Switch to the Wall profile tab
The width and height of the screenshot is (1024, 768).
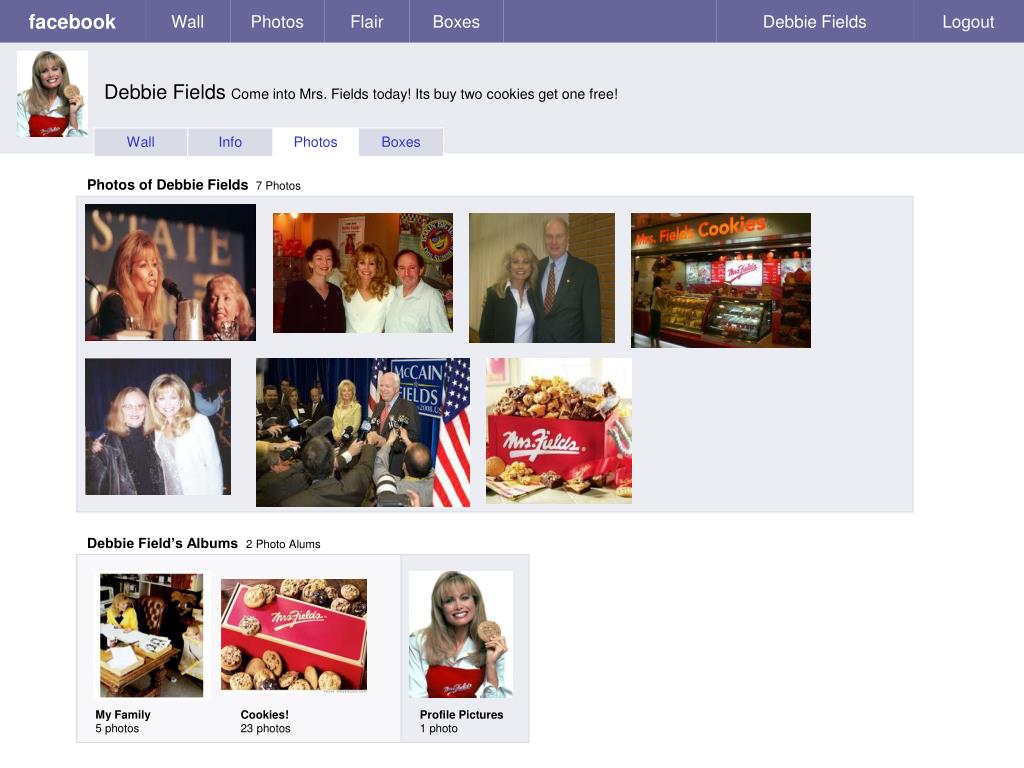click(140, 142)
